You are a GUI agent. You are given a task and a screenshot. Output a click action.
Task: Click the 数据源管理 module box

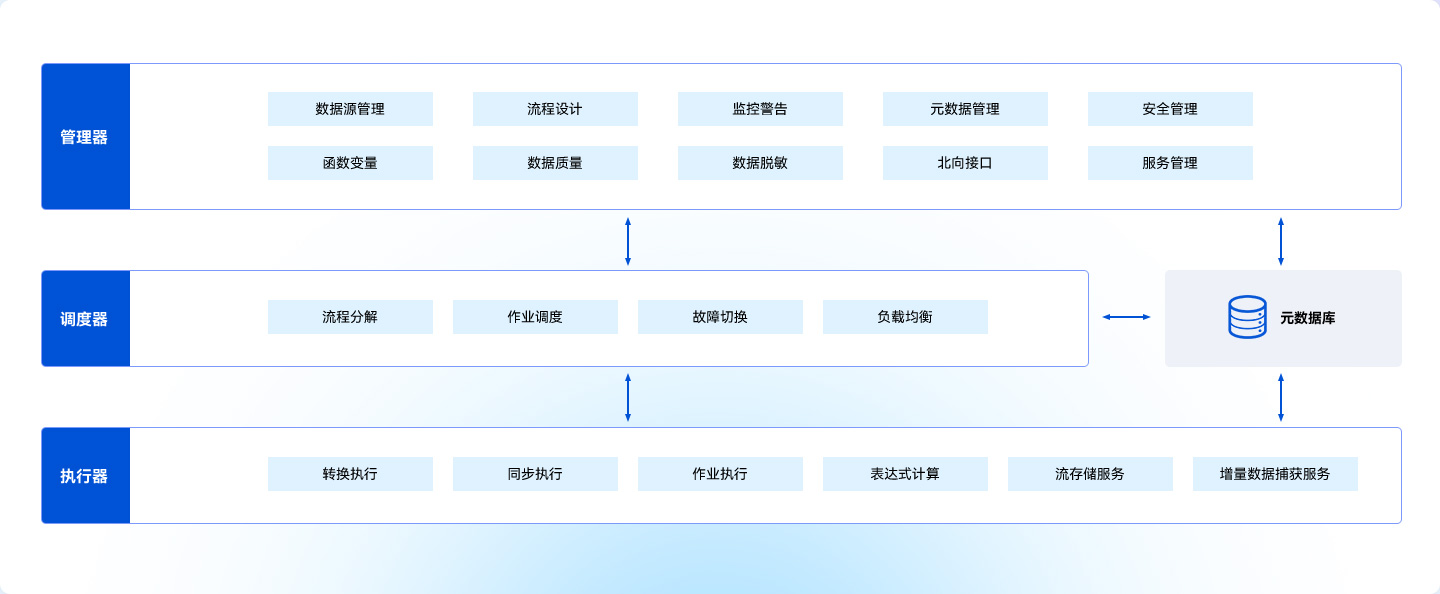pyautogui.click(x=350, y=109)
